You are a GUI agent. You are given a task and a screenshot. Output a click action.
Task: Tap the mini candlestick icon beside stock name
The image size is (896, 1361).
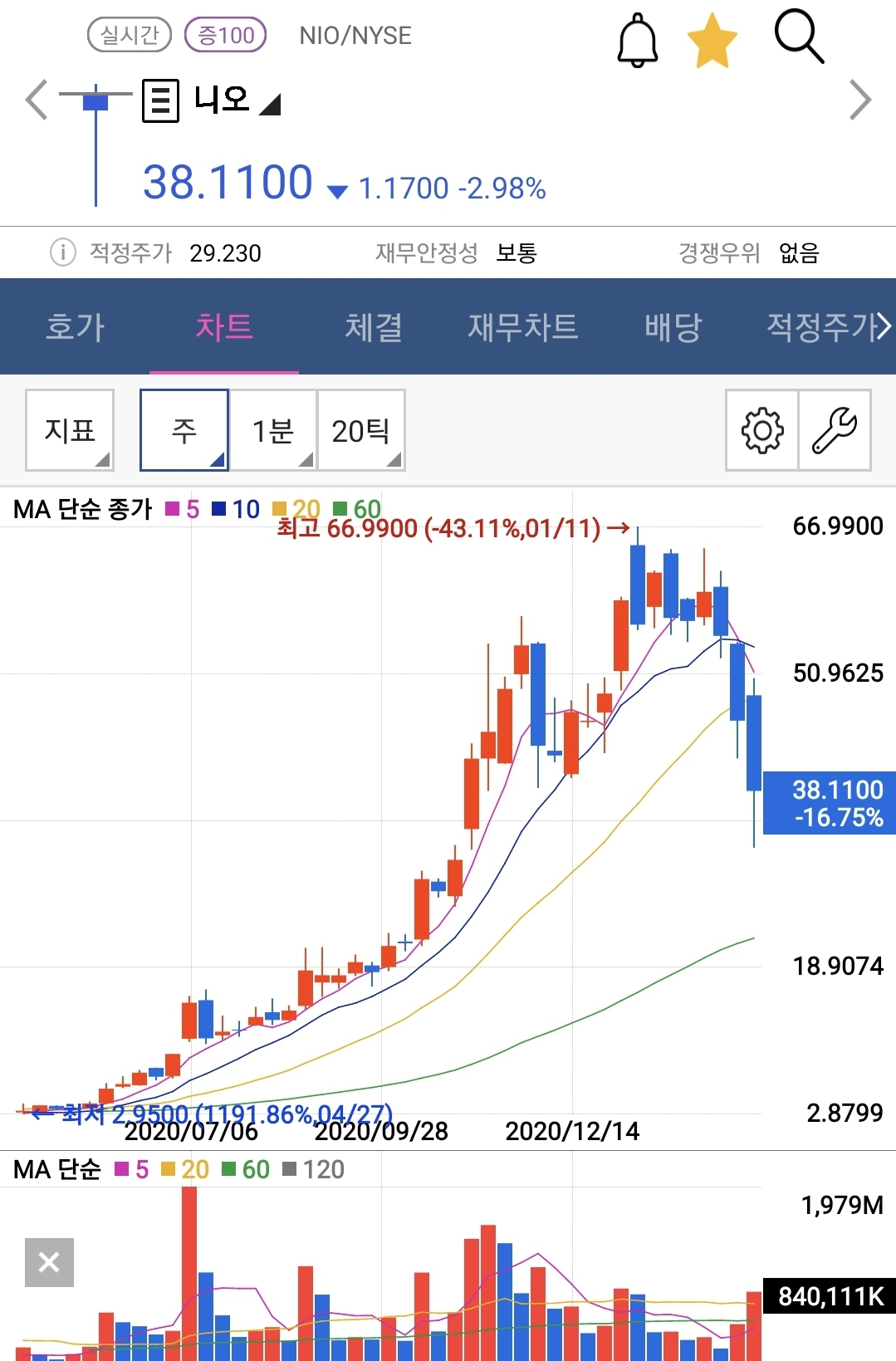[x=95, y=143]
